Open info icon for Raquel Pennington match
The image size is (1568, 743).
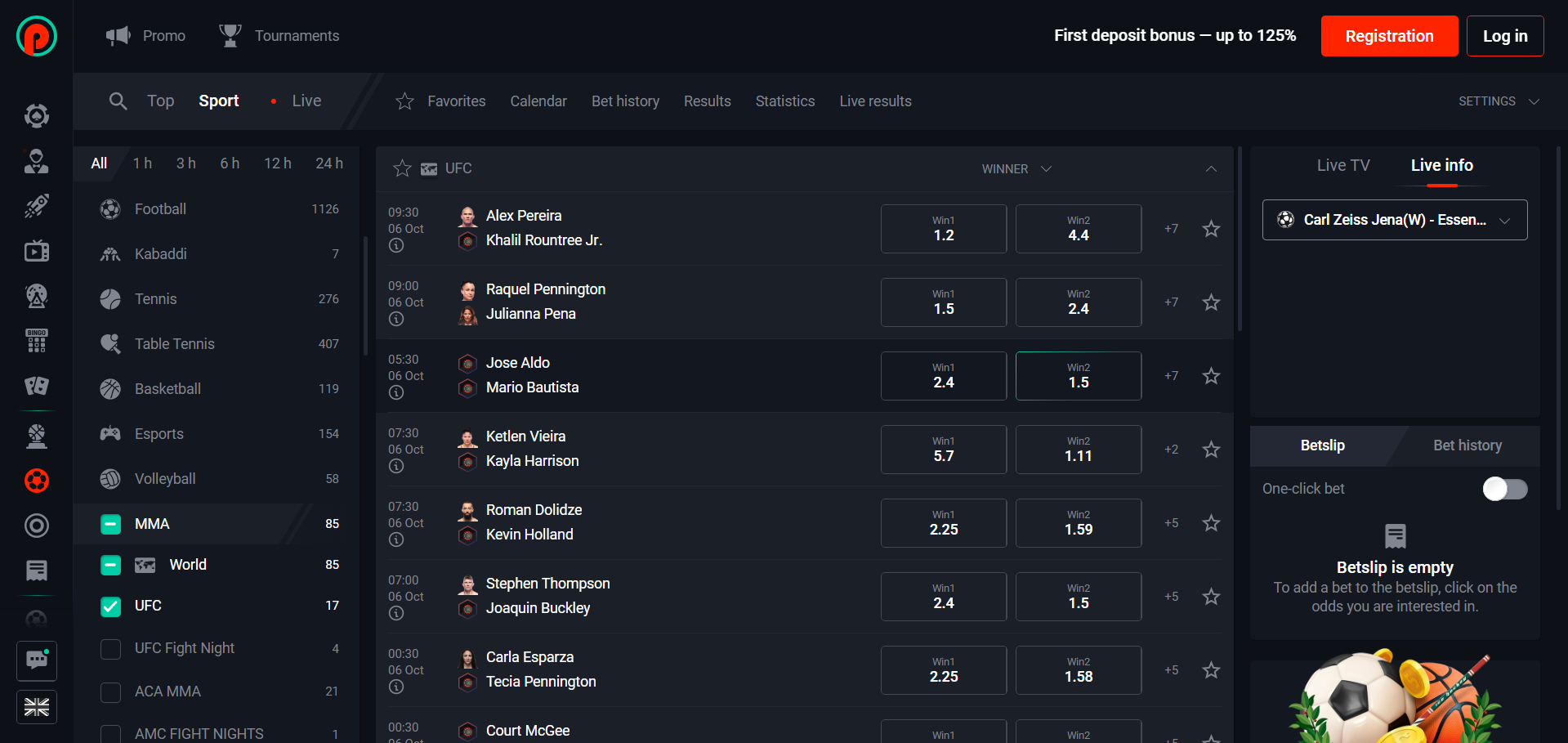coord(396,319)
